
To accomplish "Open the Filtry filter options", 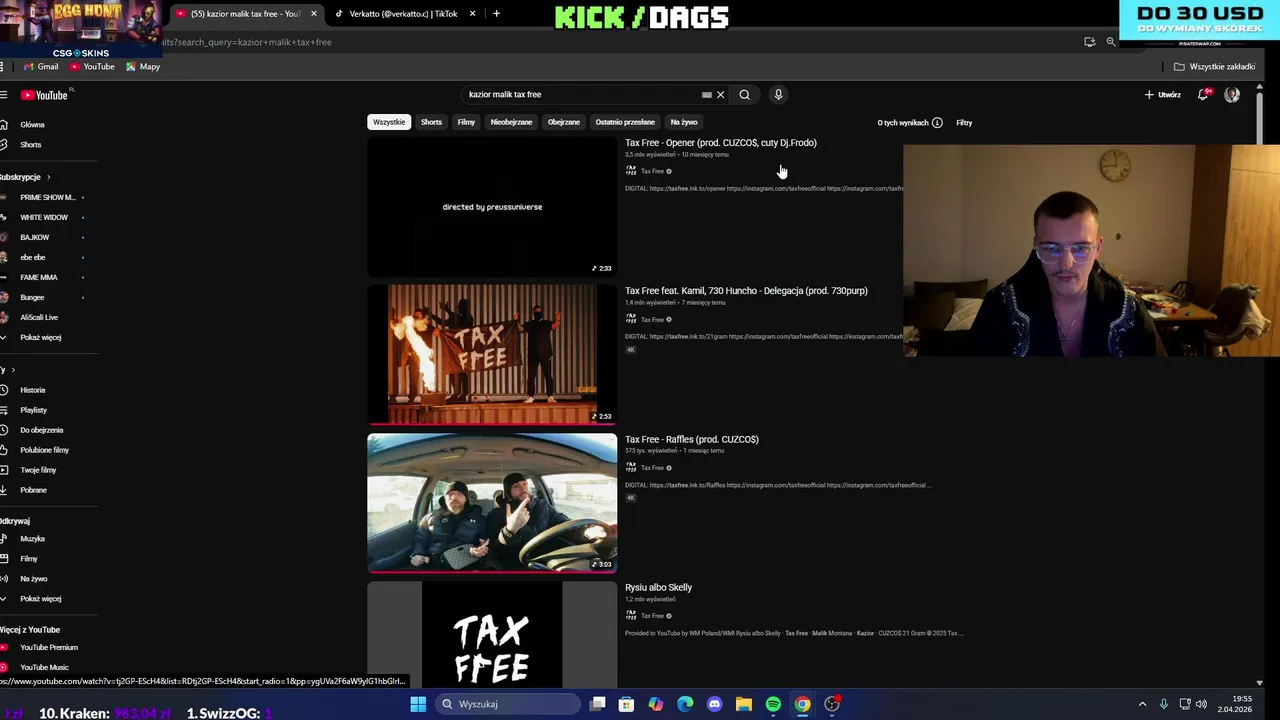I will pos(964,123).
